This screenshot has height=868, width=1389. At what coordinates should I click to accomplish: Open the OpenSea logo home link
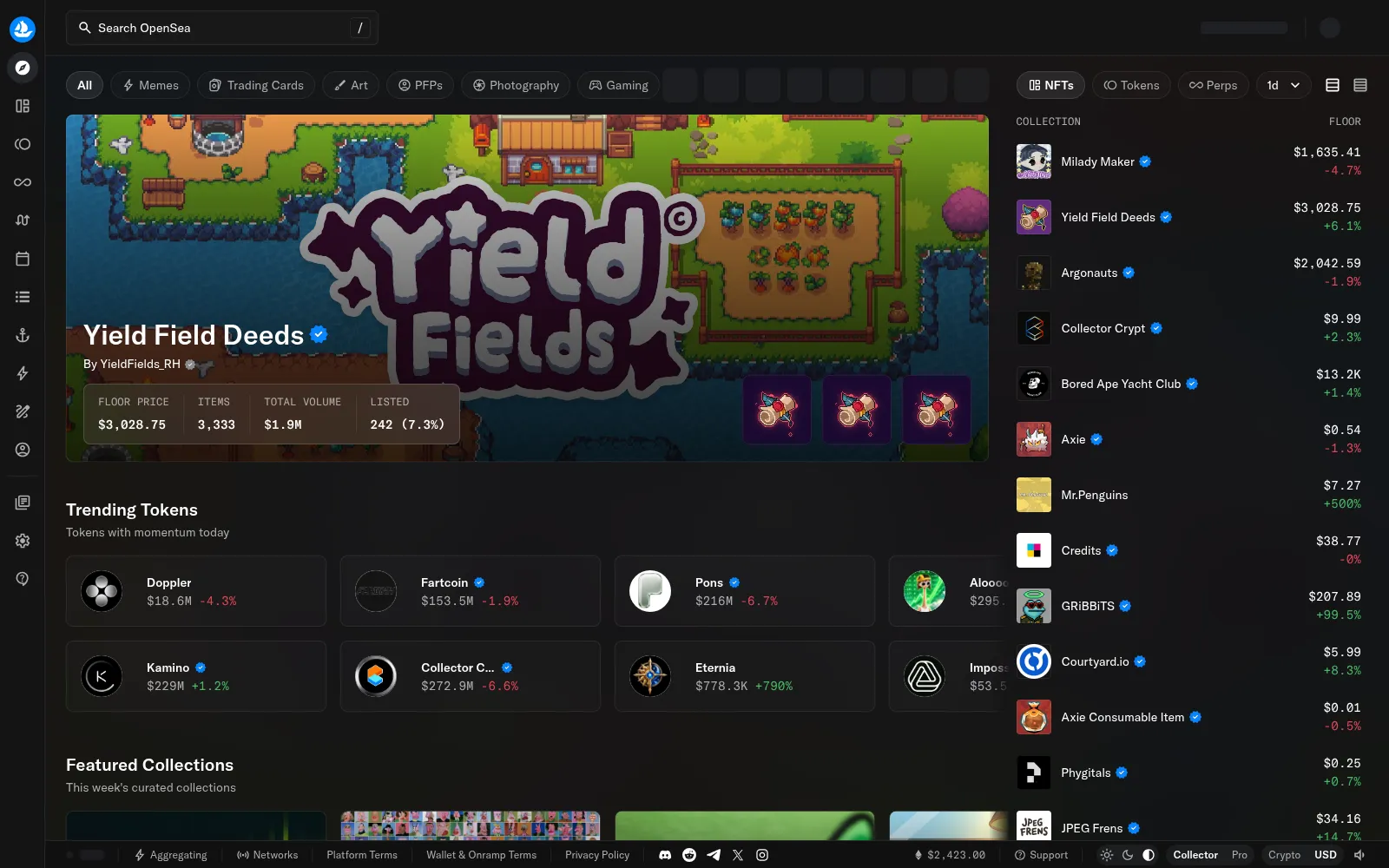(23, 29)
